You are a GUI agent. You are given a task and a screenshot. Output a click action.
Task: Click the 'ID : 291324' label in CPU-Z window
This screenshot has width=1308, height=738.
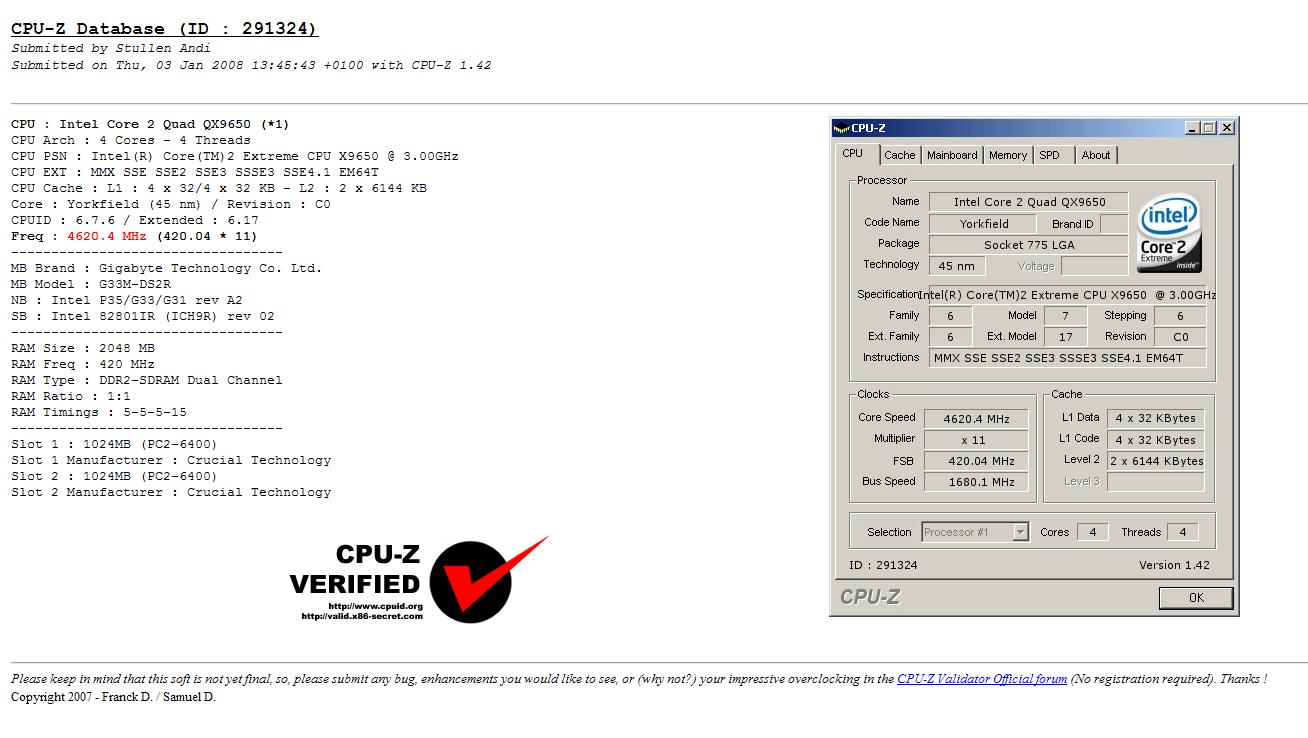coord(883,565)
